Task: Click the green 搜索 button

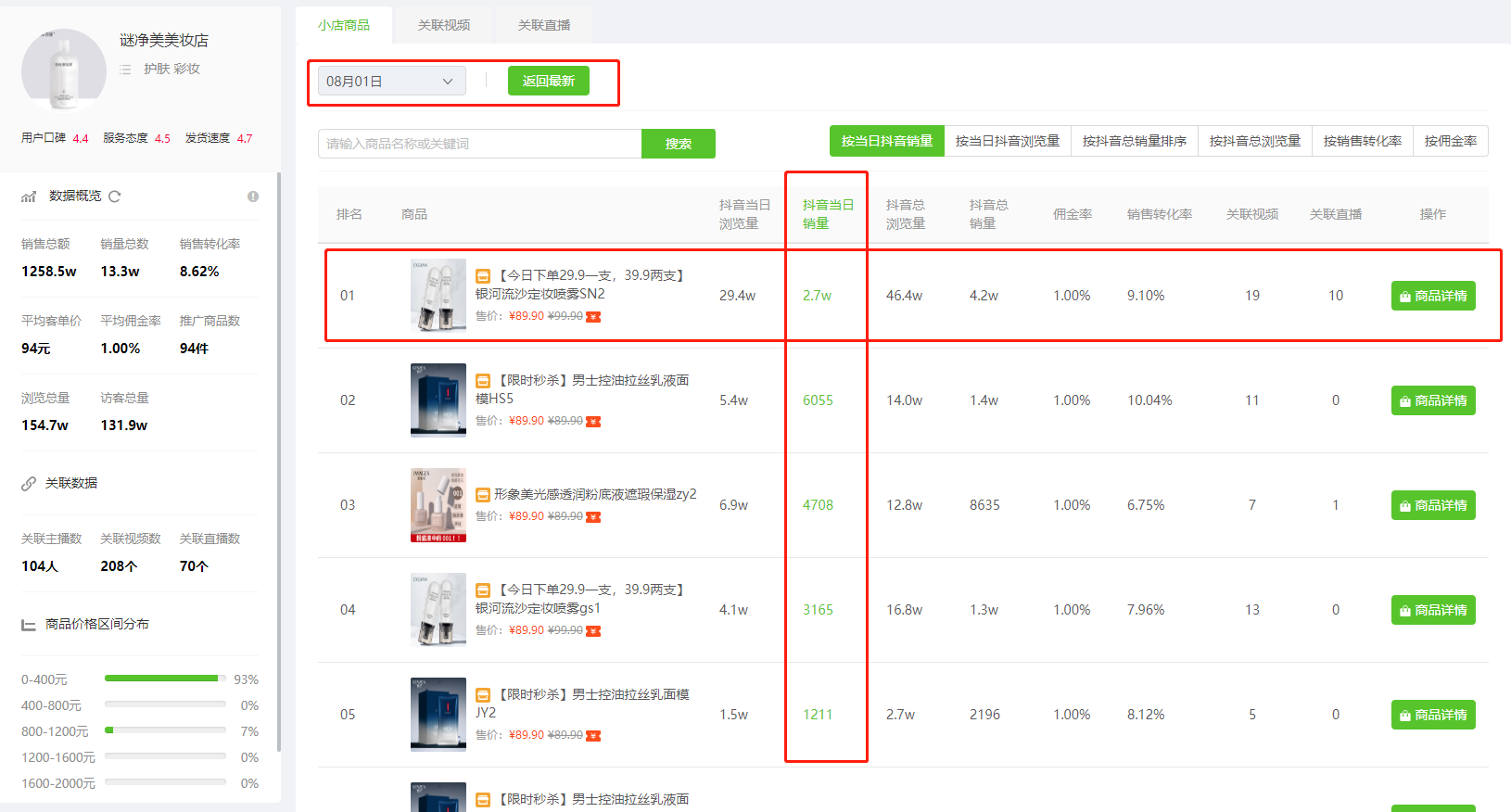Action: pyautogui.click(x=679, y=144)
